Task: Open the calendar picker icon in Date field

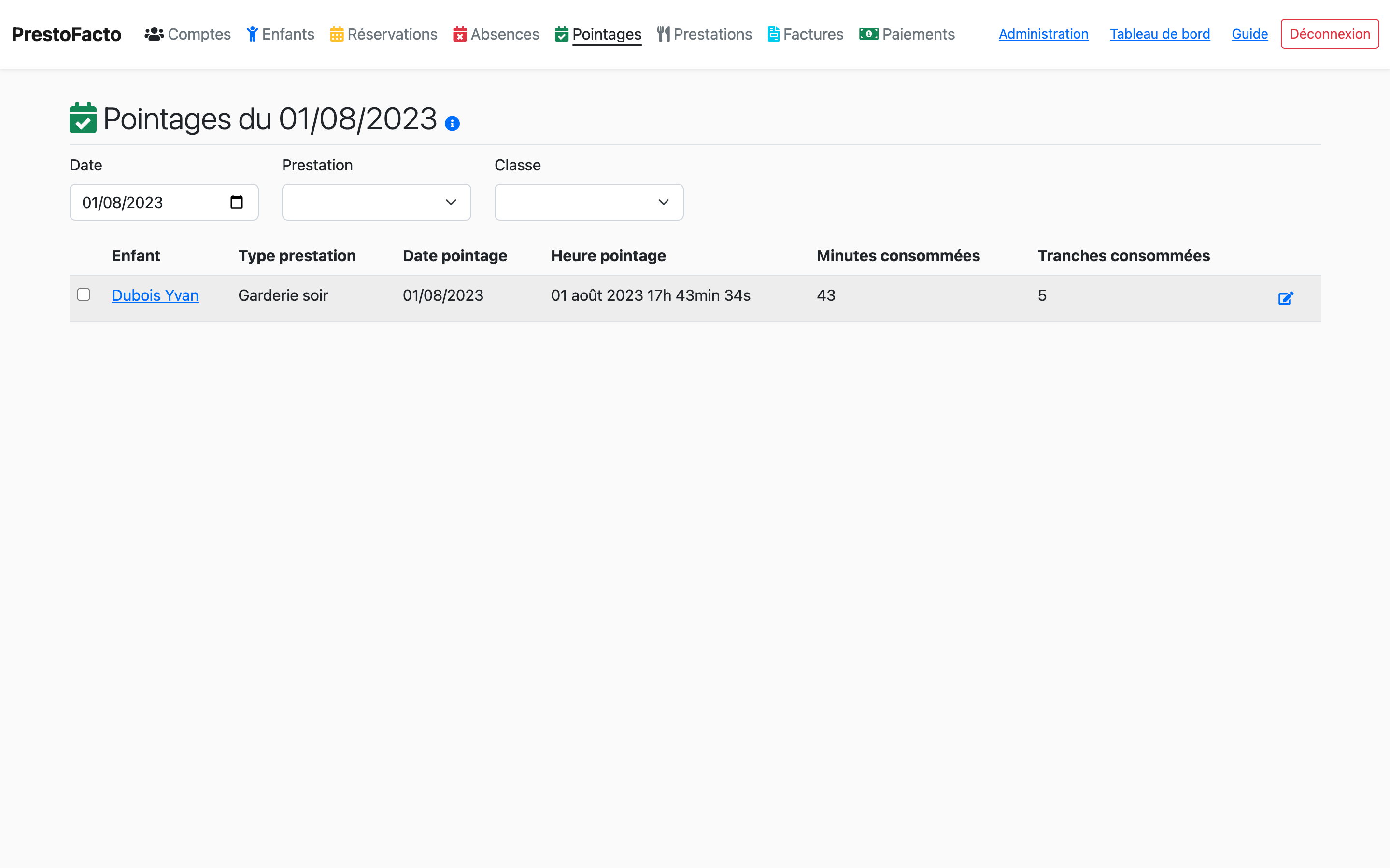Action: (236, 202)
